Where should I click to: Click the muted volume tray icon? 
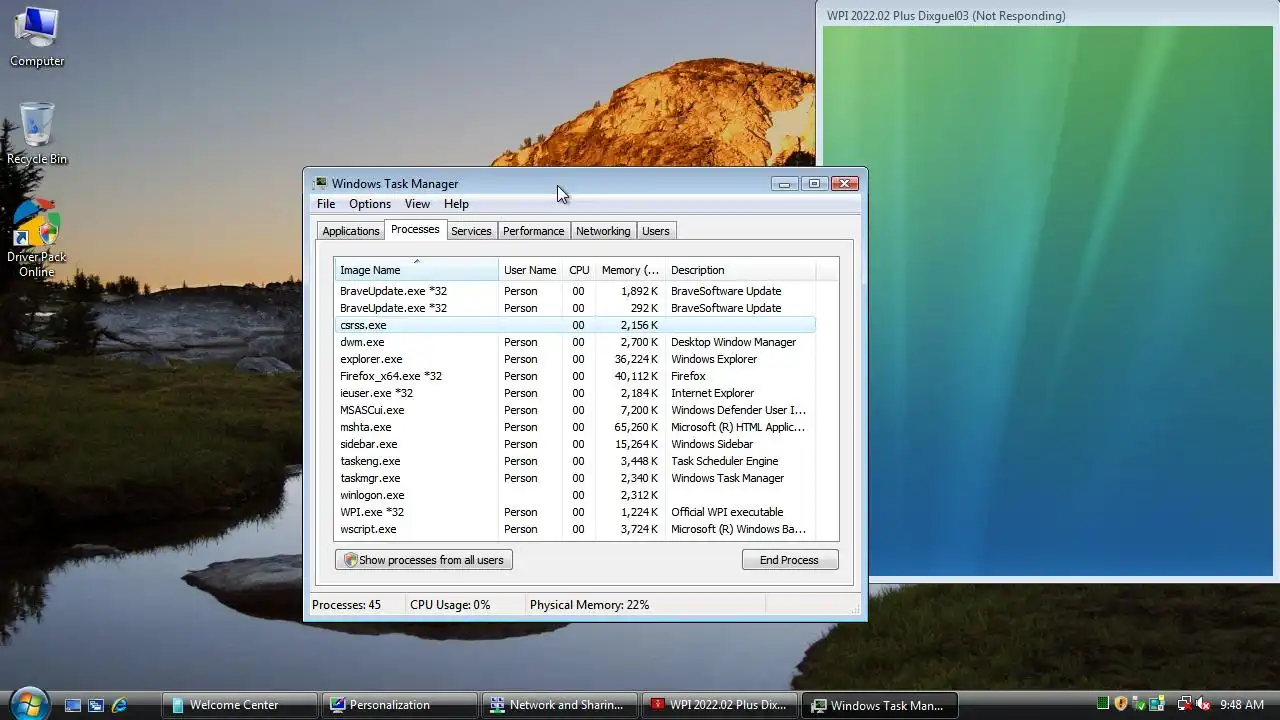point(1202,704)
